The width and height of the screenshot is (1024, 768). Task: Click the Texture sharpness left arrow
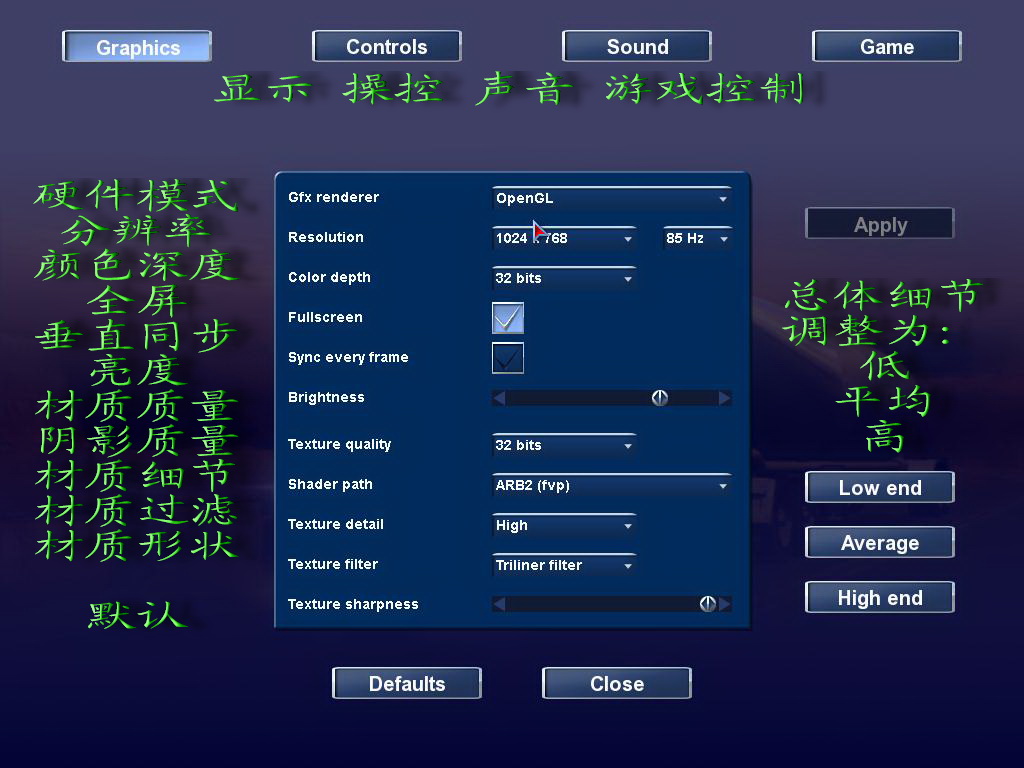coord(499,604)
